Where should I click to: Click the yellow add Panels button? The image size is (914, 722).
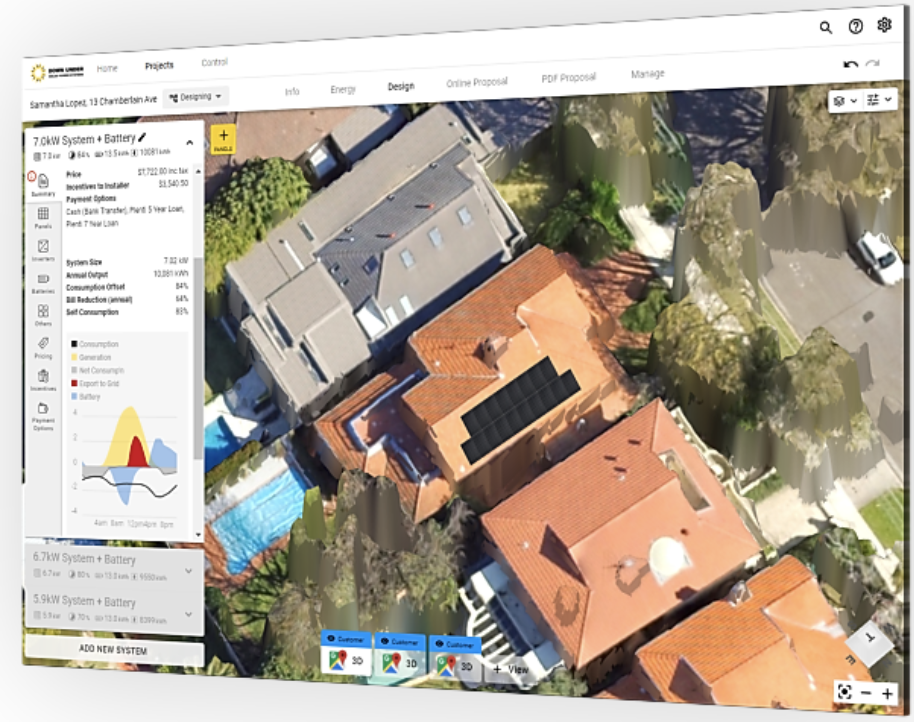pyautogui.click(x=223, y=140)
